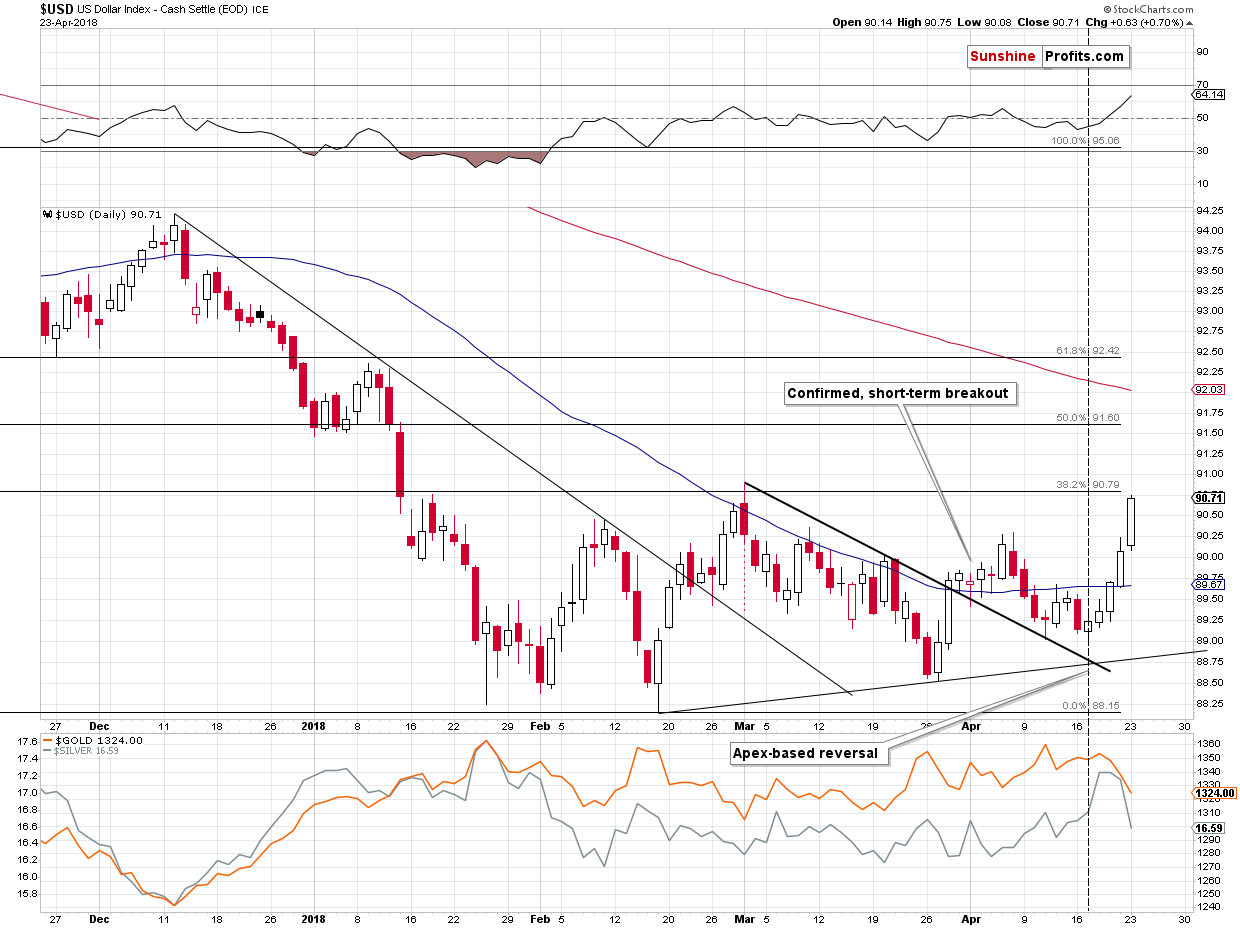Click the 1240 gold axis label
Image resolution: width=1240 pixels, height=928 pixels.
1208,906
